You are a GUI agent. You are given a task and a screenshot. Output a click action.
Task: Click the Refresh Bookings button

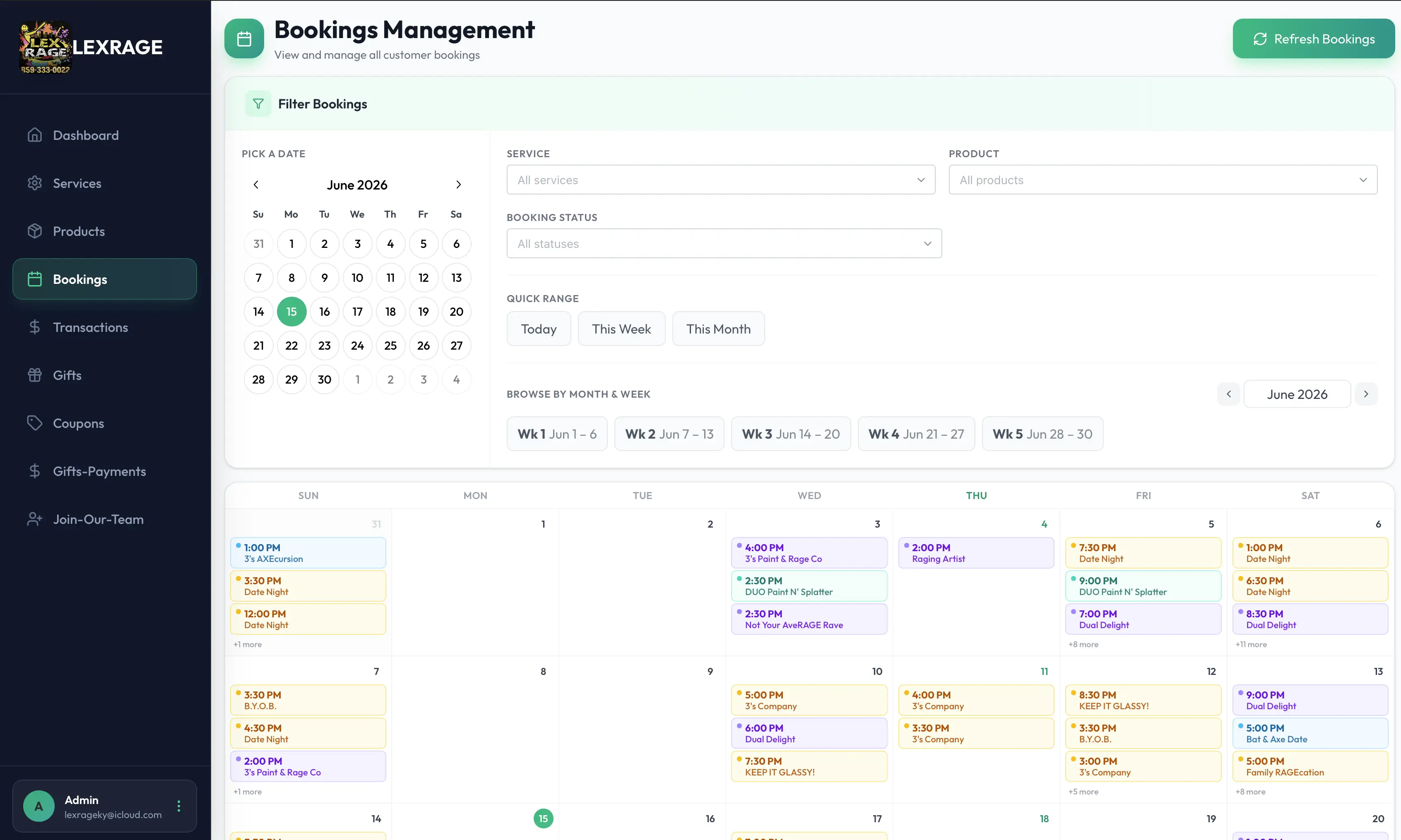click(x=1313, y=38)
